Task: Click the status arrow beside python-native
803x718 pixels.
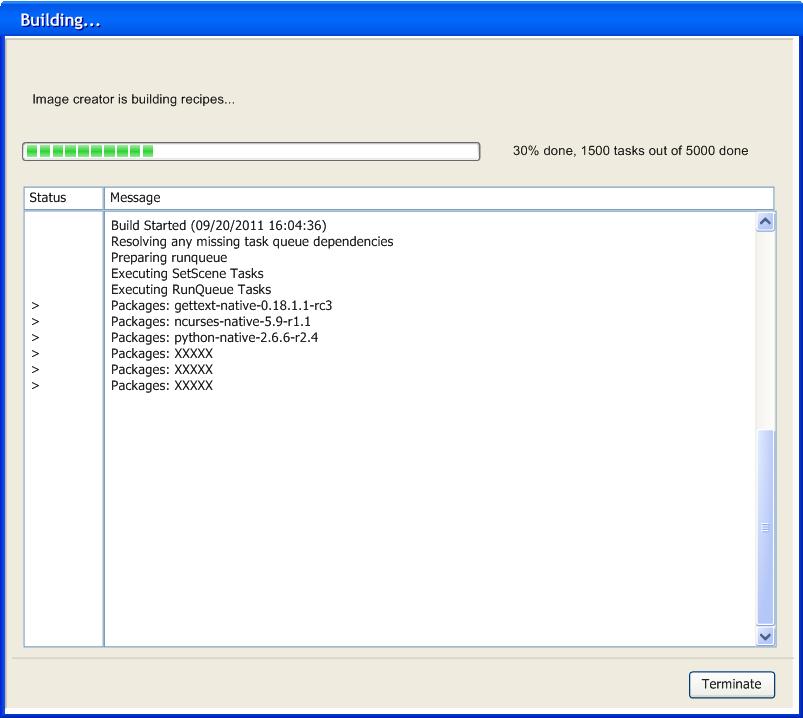Action: [35, 338]
